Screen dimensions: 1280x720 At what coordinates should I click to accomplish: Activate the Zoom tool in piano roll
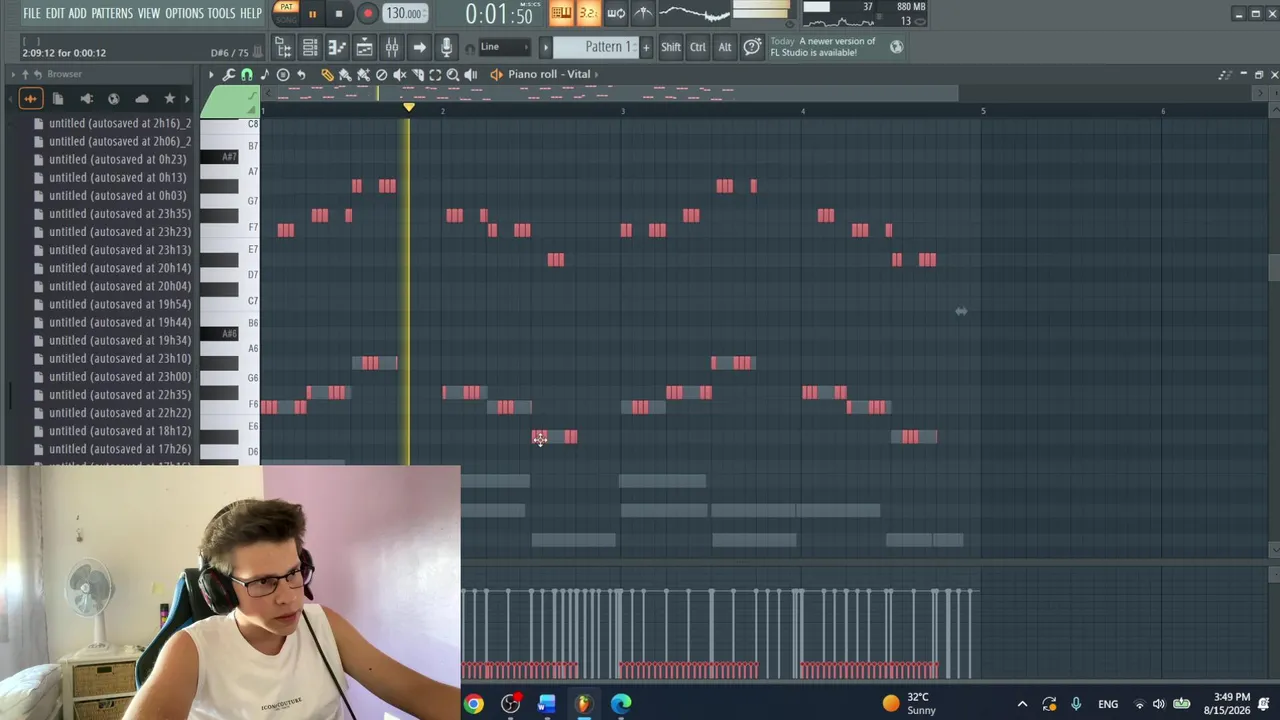[x=453, y=74]
